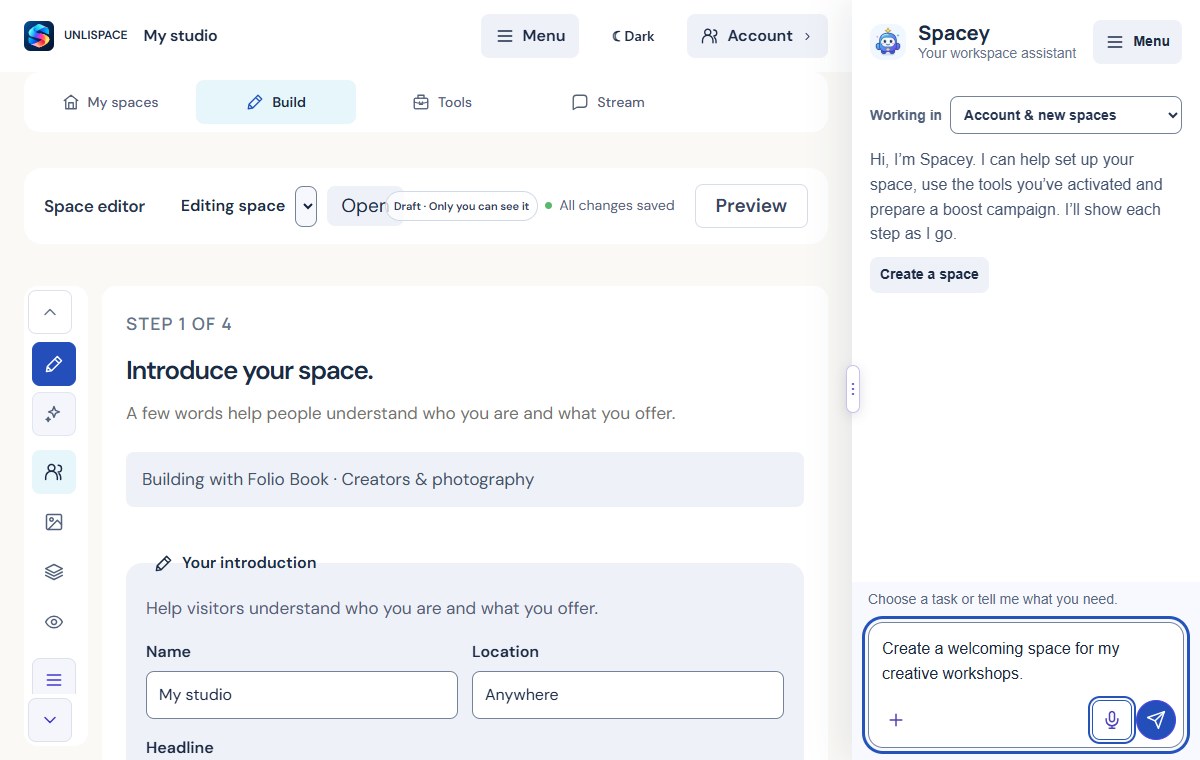1200x760 pixels.
Task: Open the Account menu
Action: (757, 36)
